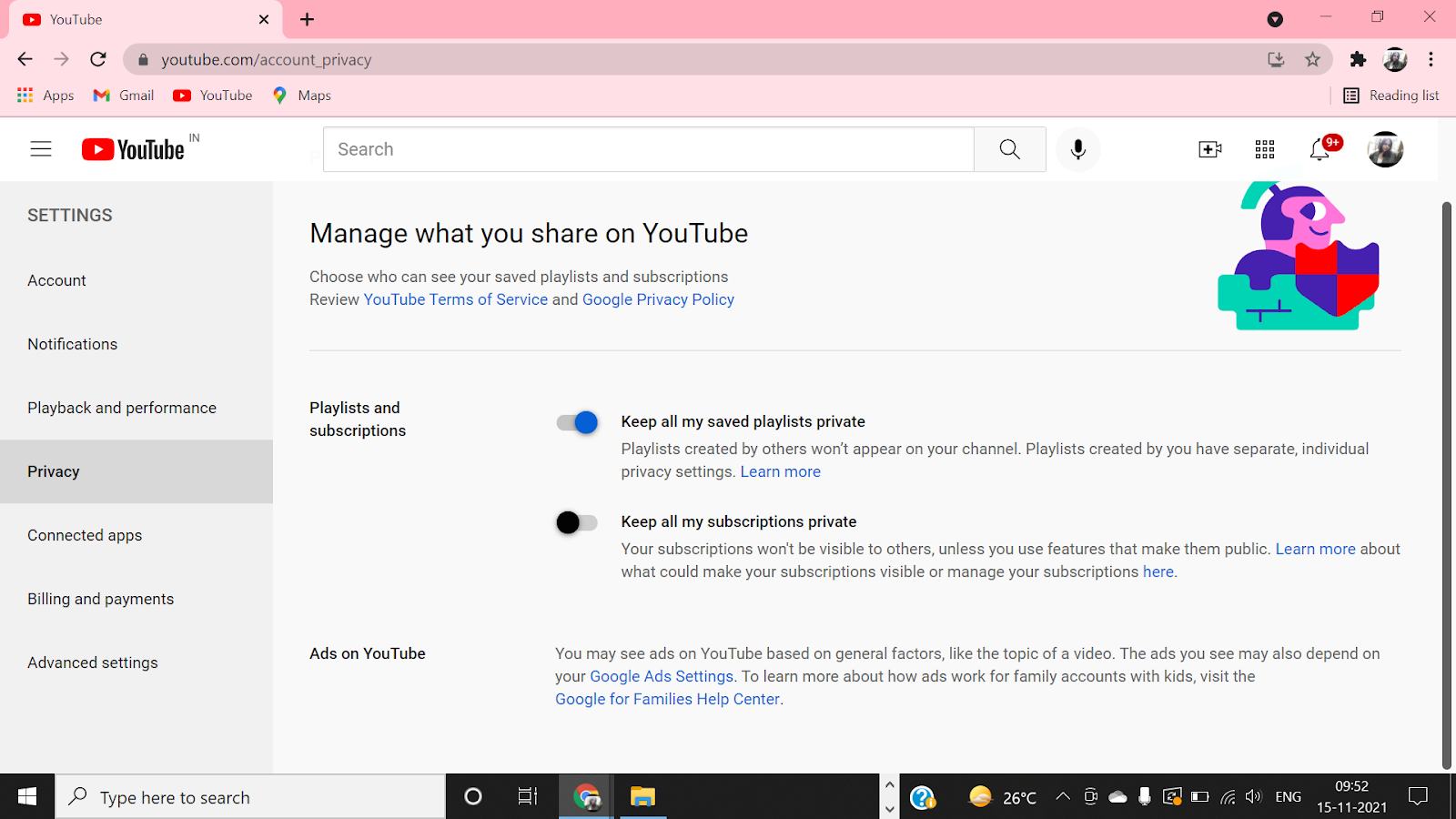Image resolution: width=1456 pixels, height=819 pixels.
Task: Open the Create video camera icon
Action: (1209, 149)
